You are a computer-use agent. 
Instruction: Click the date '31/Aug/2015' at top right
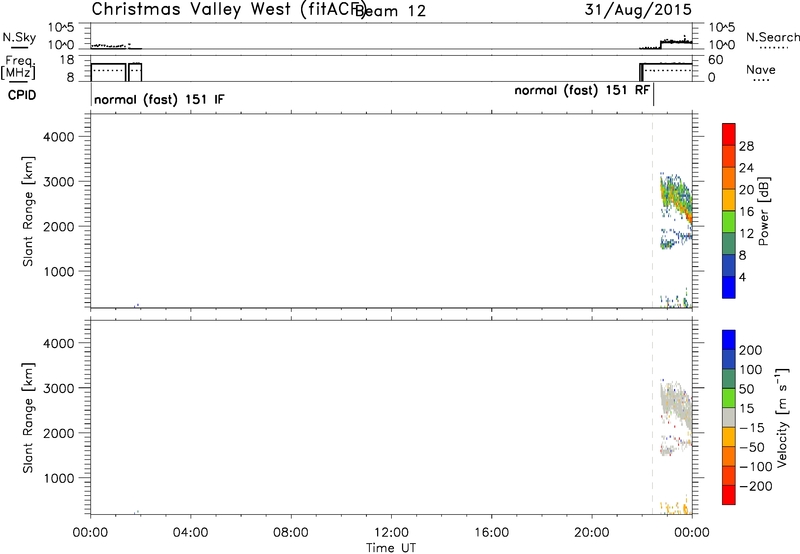coord(638,10)
